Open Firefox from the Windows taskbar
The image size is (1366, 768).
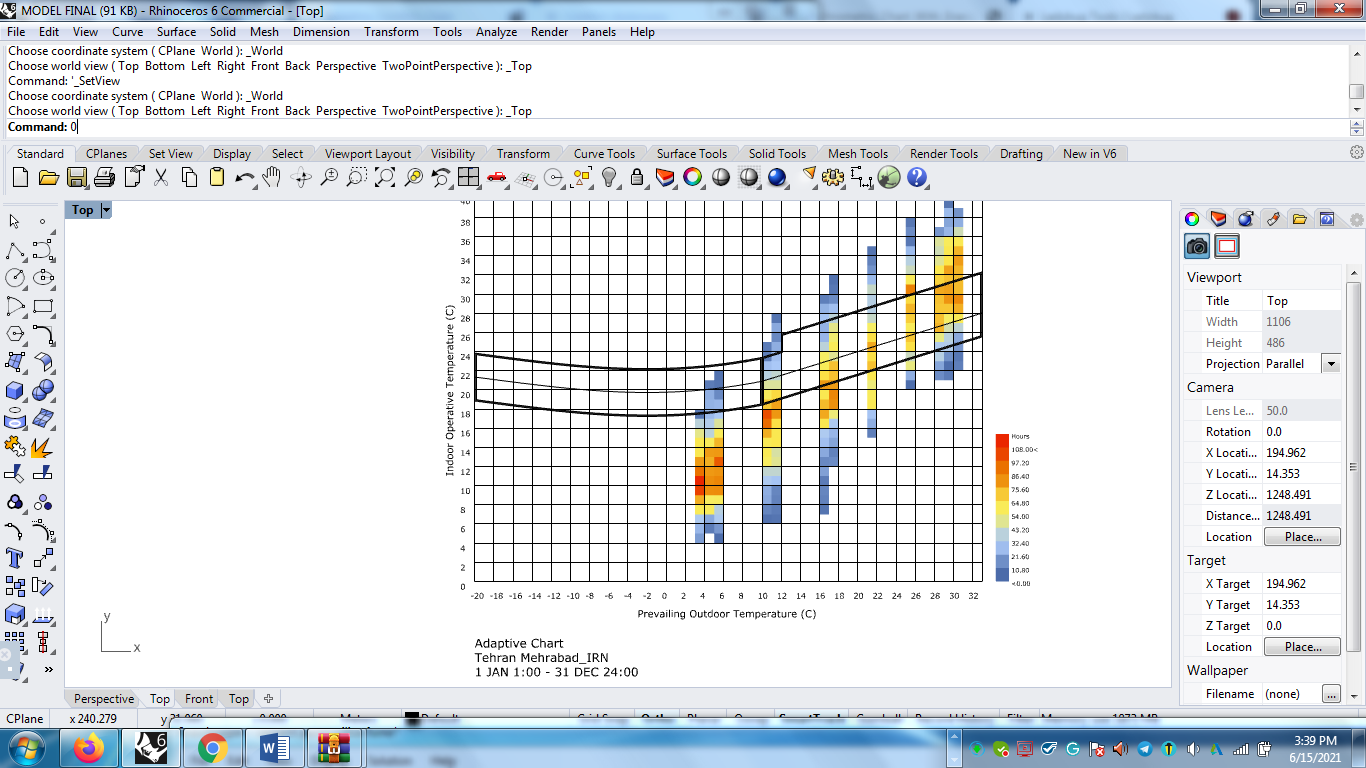click(x=88, y=747)
